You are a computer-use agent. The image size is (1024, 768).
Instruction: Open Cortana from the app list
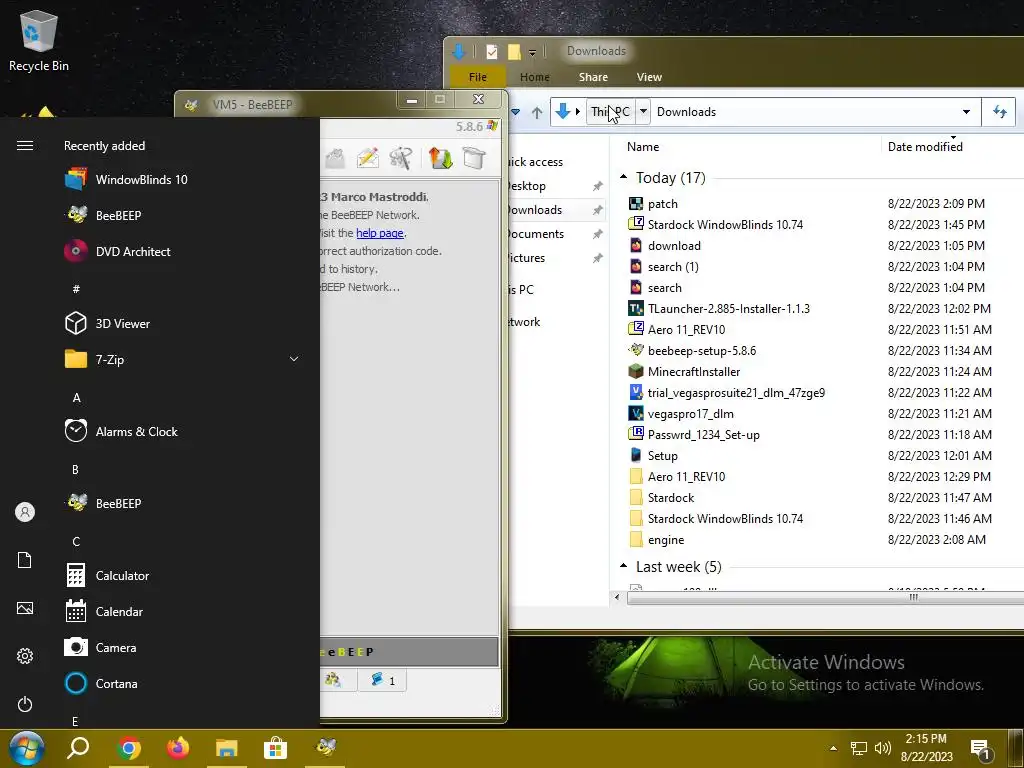coord(102,684)
